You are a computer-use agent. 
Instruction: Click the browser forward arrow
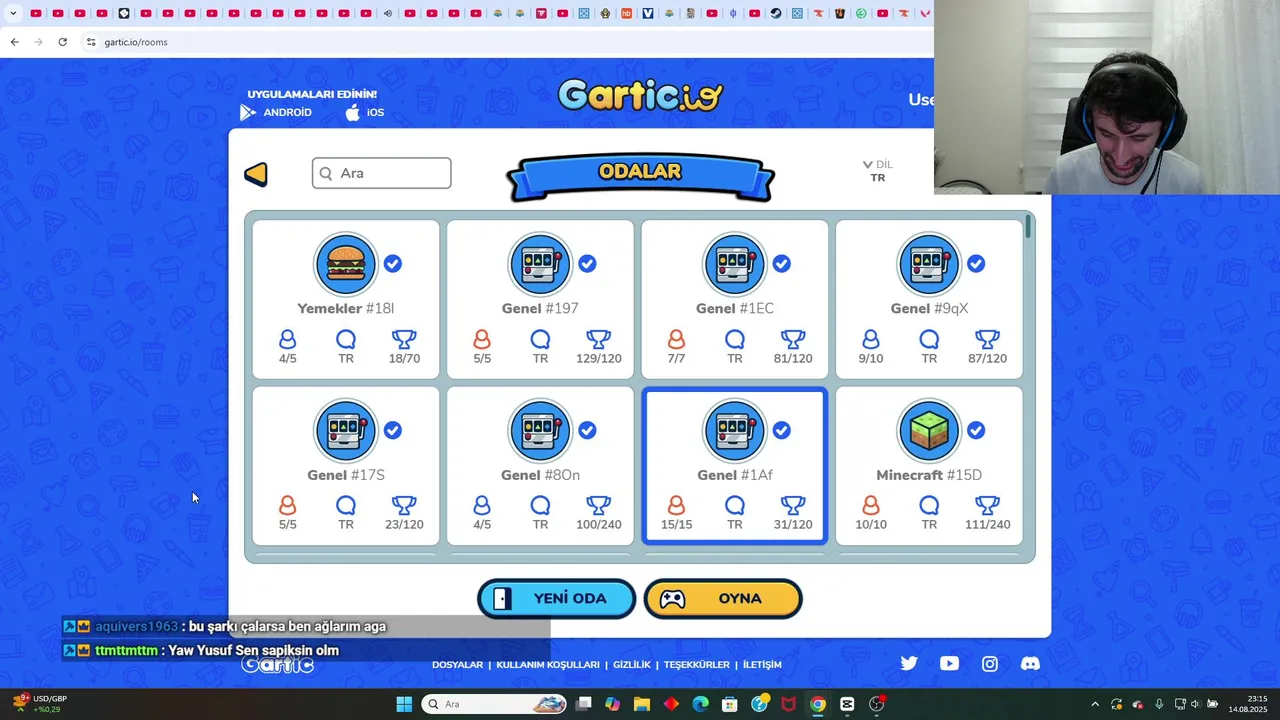point(38,42)
